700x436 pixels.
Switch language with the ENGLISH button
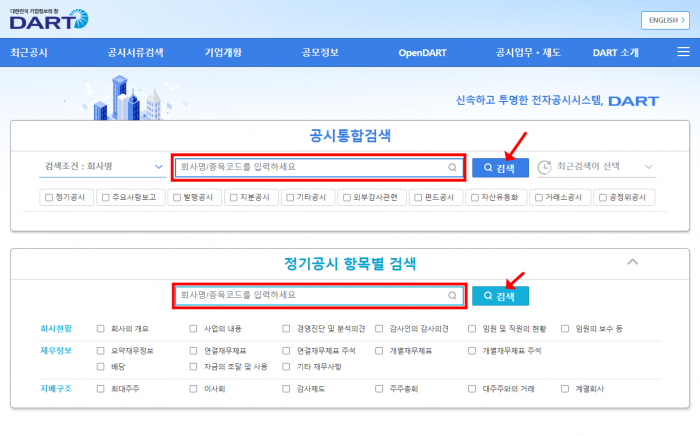(667, 20)
